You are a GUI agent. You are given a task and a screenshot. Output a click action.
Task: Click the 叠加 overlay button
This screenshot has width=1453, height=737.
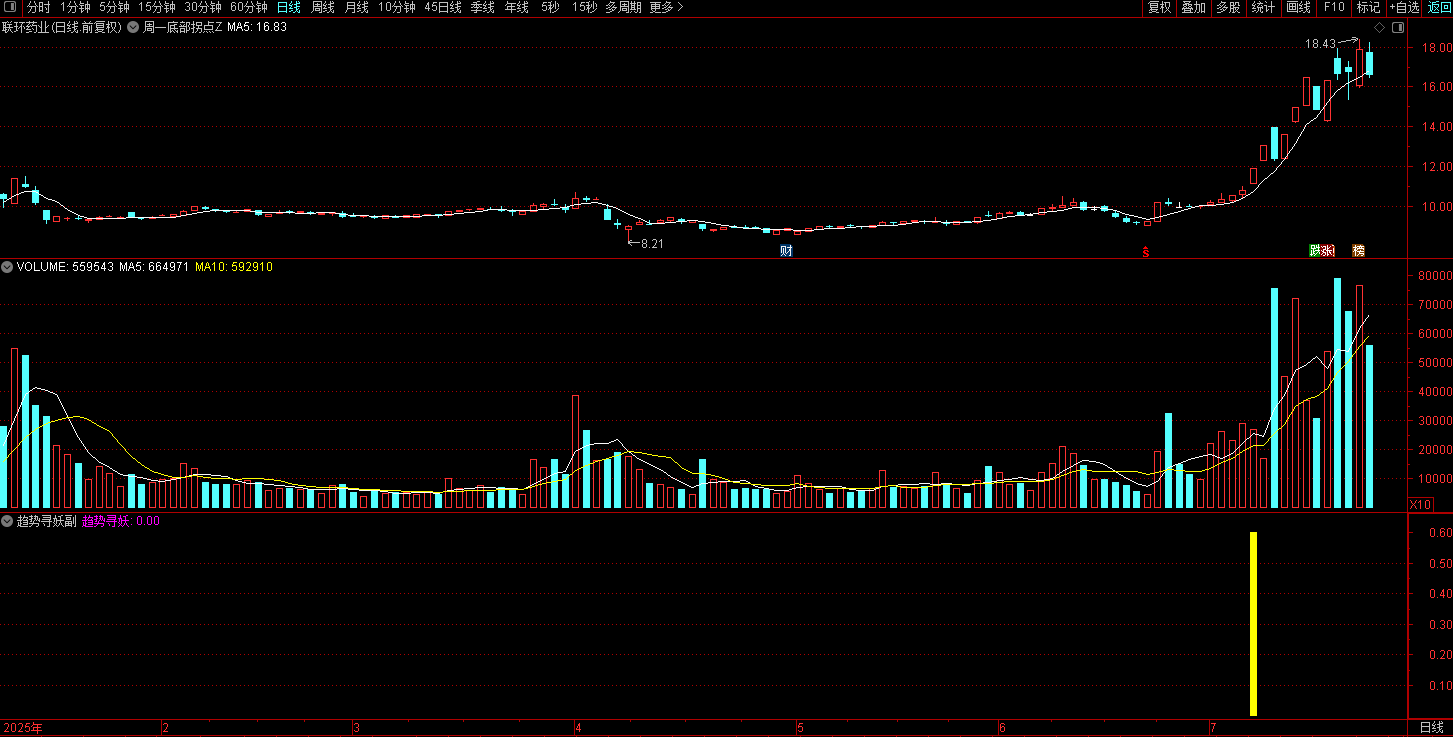click(x=1193, y=7)
